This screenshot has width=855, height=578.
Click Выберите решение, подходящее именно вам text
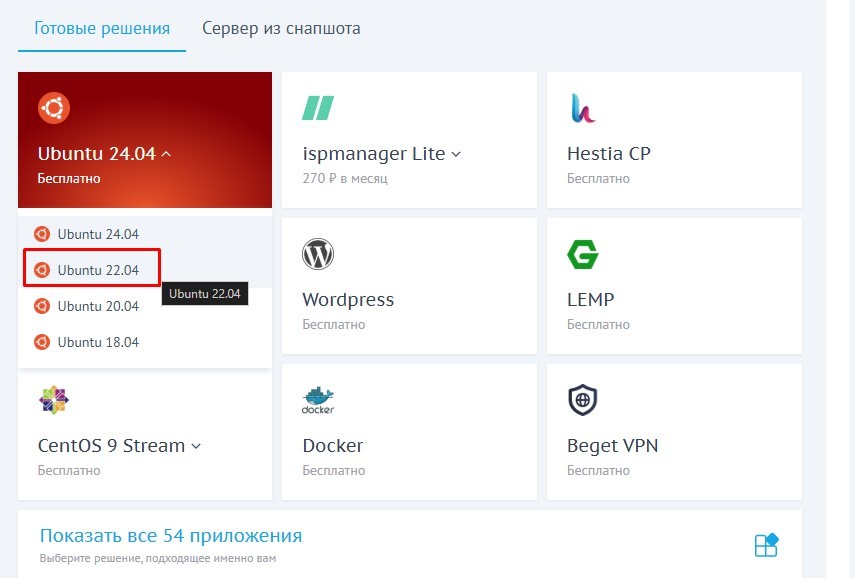[158, 558]
